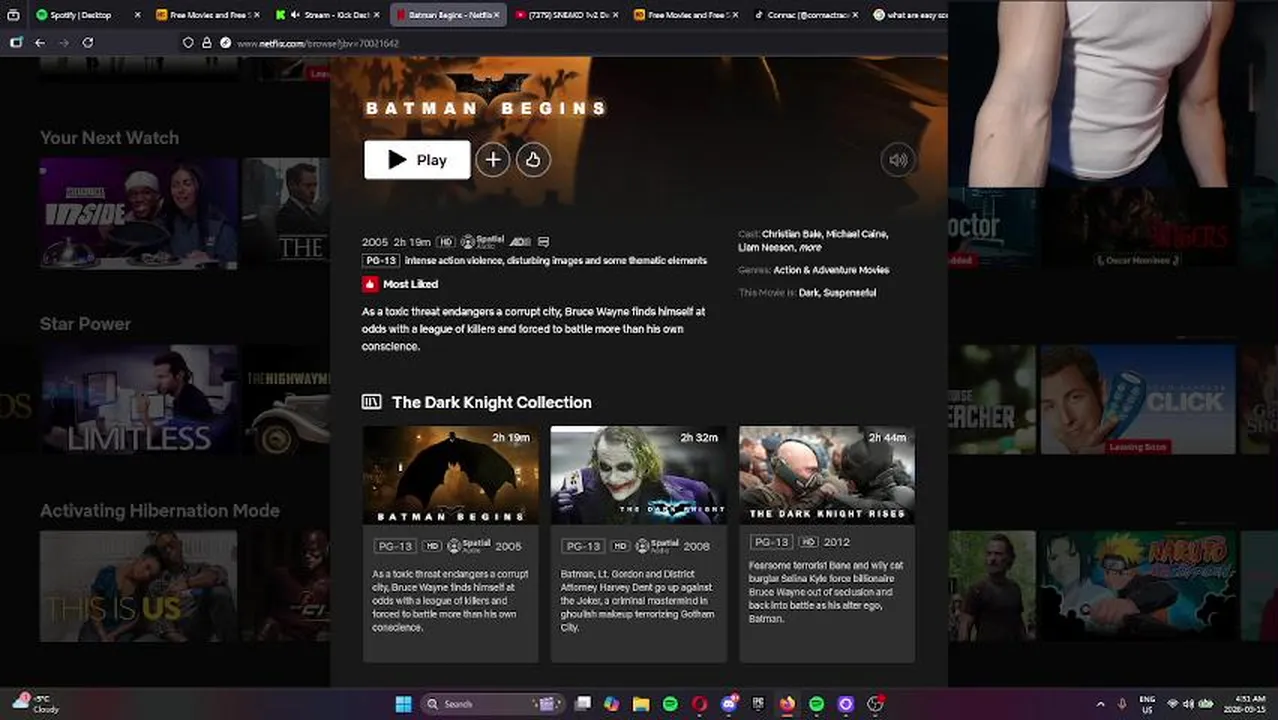Open the Windows Start menu
The image size is (1278, 720).
tap(403, 704)
